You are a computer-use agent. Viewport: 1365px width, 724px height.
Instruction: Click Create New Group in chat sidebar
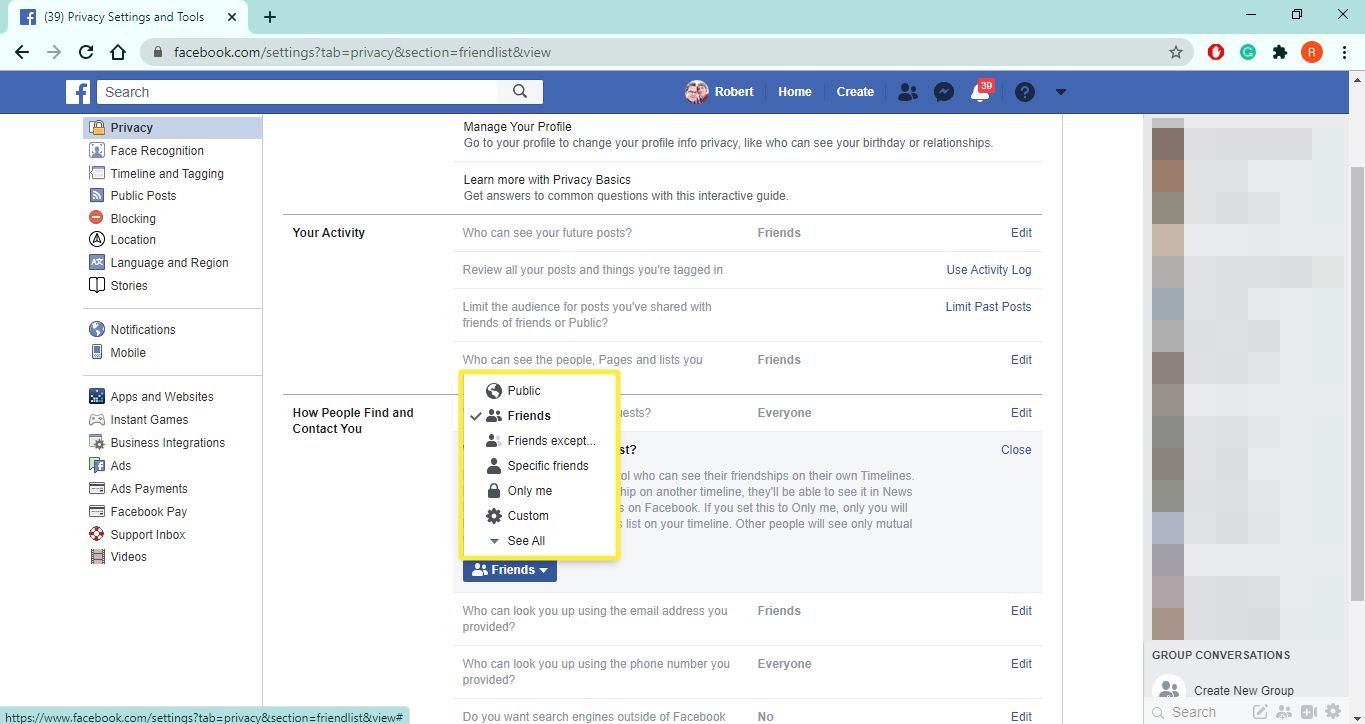click(1243, 691)
